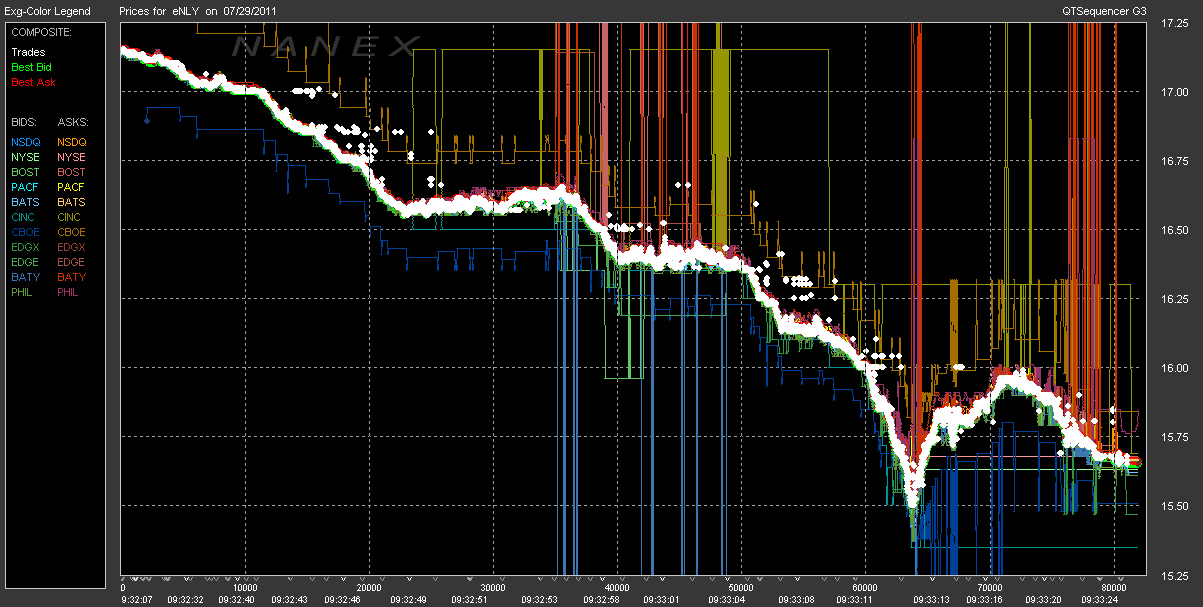The height and width of the screenshot is (607, 1203).
Task: Click the 09:32:53 time axis label
Action: [x=538, y=600]
